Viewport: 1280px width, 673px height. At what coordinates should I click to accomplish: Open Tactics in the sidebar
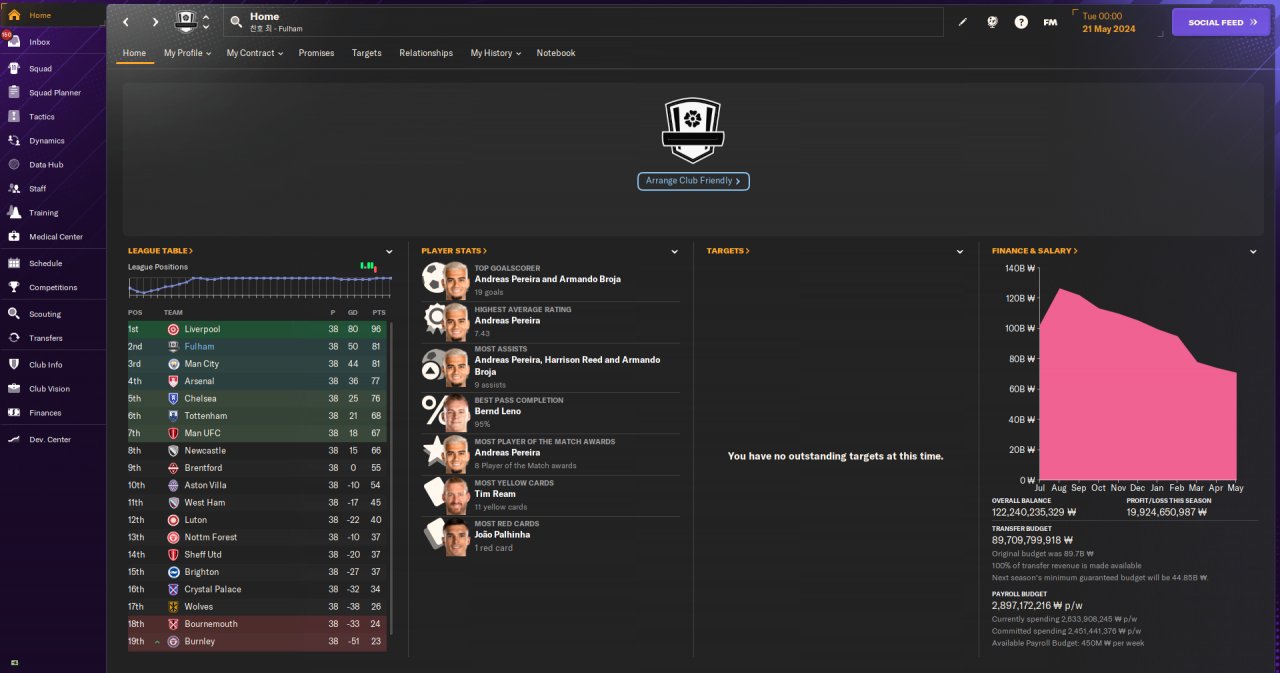click(x=53, y=117)
